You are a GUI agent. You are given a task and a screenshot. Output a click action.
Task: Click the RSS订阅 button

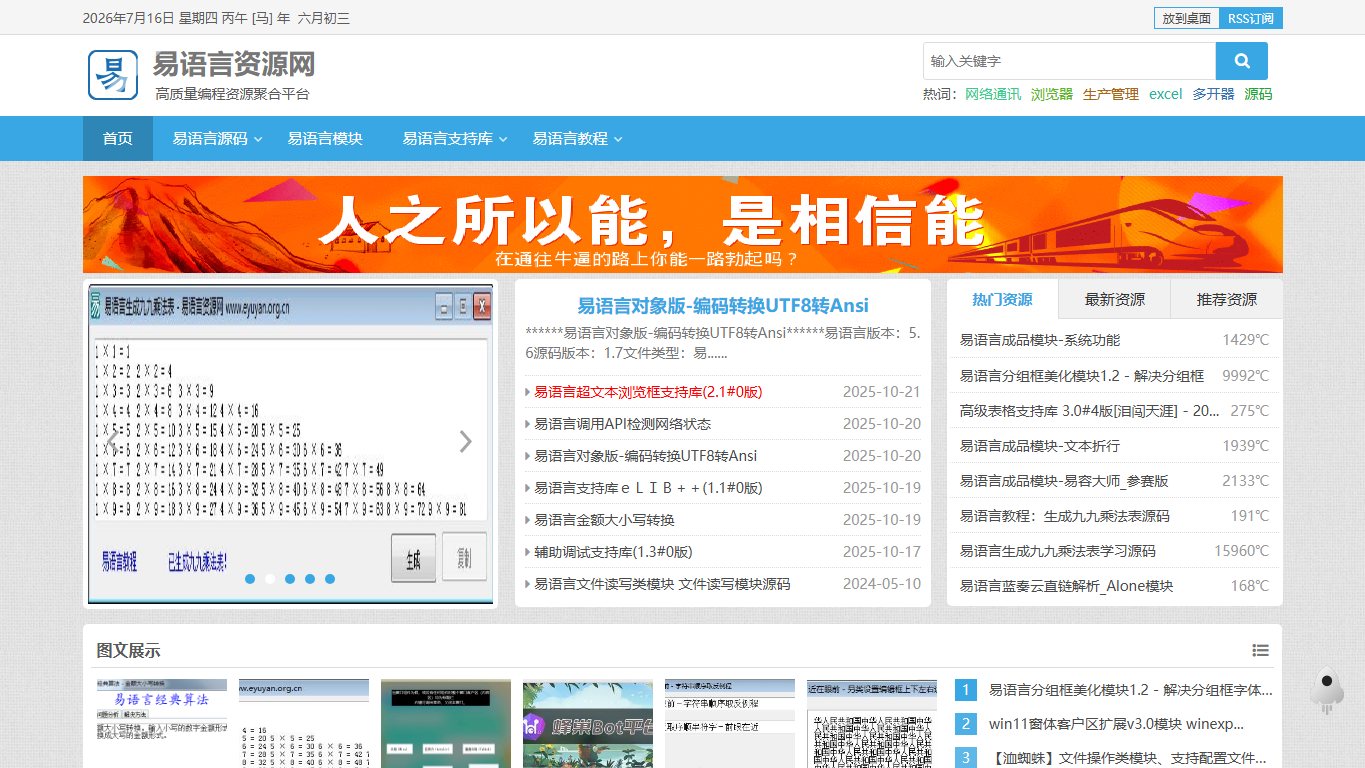point(1251,18)
